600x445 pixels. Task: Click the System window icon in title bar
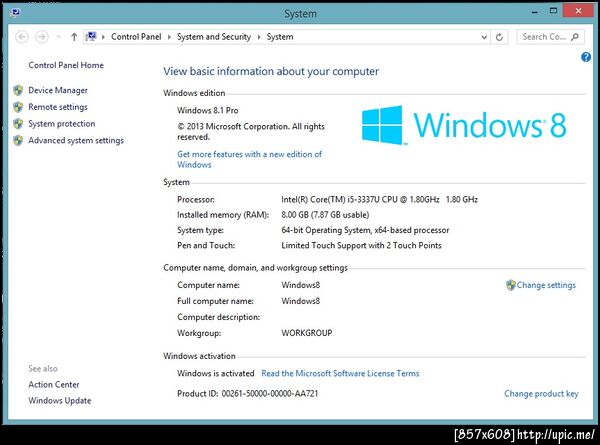[16, 13]
